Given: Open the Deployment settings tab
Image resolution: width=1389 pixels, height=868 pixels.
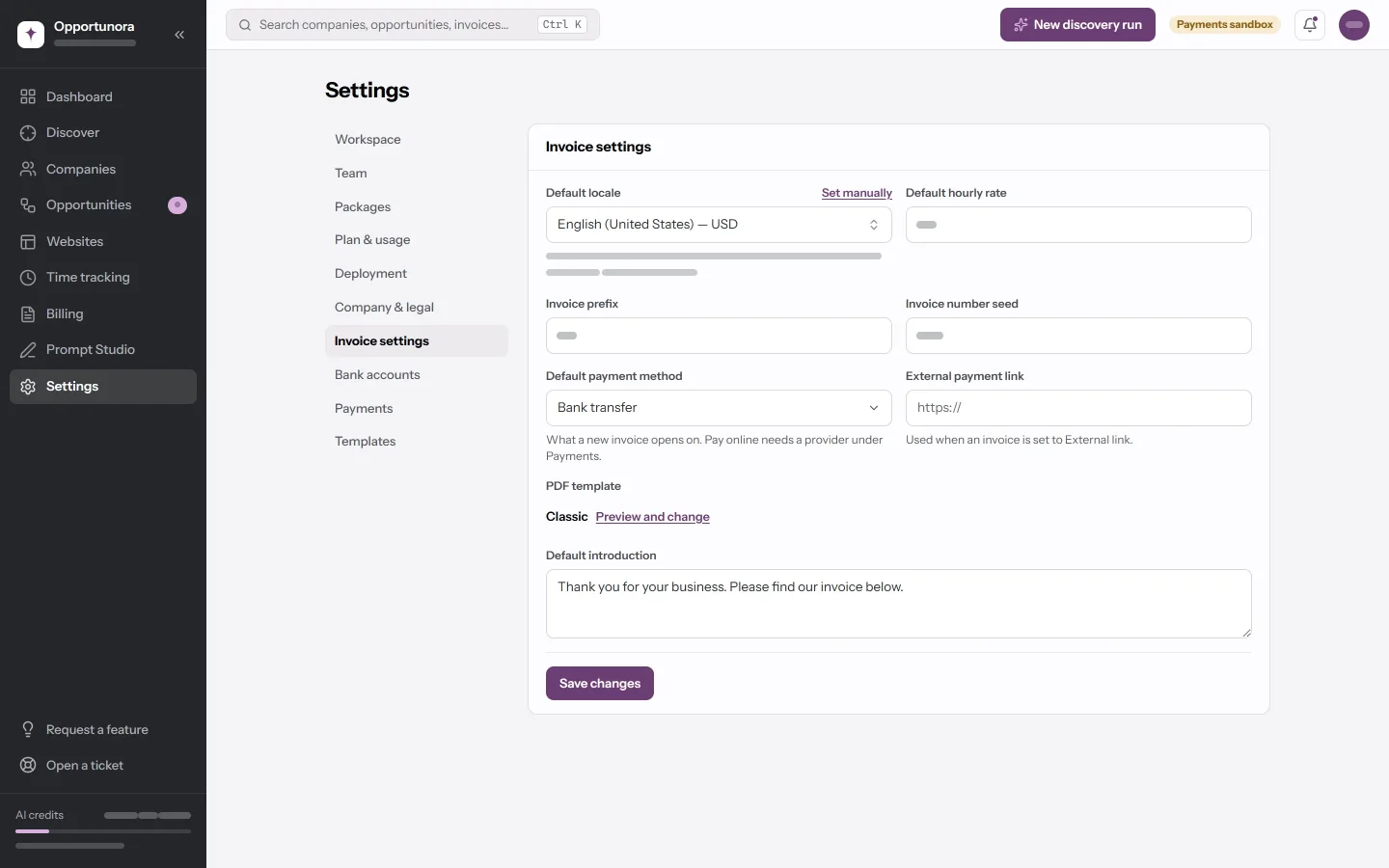Looking at the screenshot, I should coord(417,274).
